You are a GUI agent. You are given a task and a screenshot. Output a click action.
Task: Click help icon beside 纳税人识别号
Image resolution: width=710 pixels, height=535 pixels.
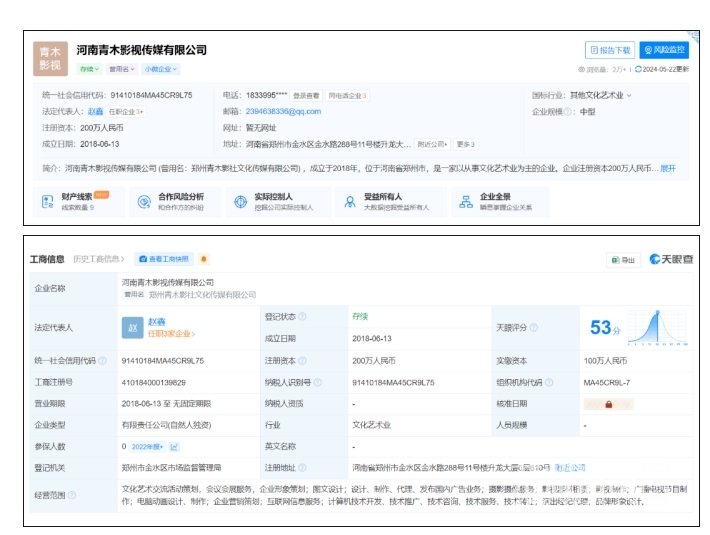pos(317,382)
